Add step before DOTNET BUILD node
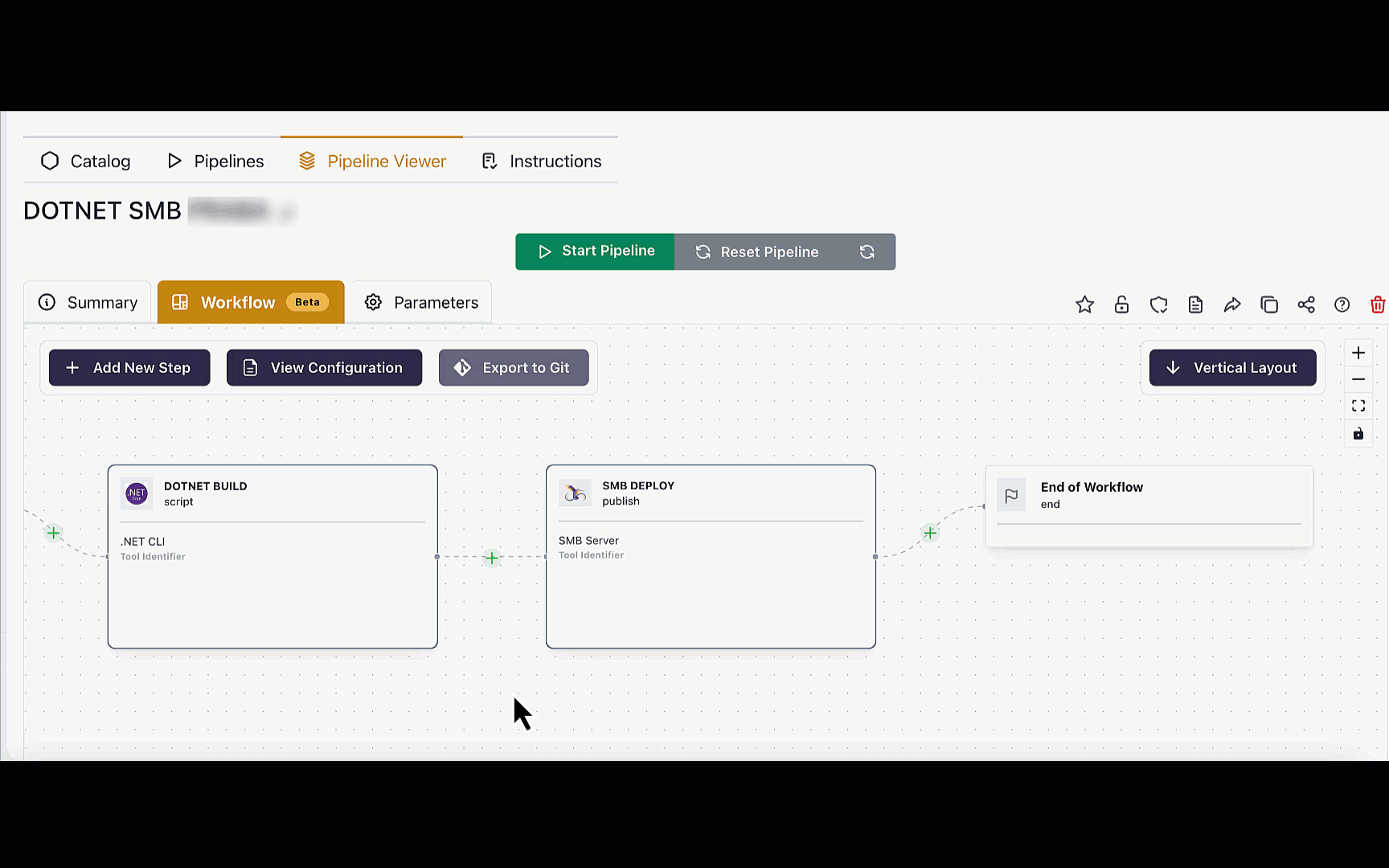The height and width of the screenshot is (868, 1389). pyautogui.click(x=54, y=533)
